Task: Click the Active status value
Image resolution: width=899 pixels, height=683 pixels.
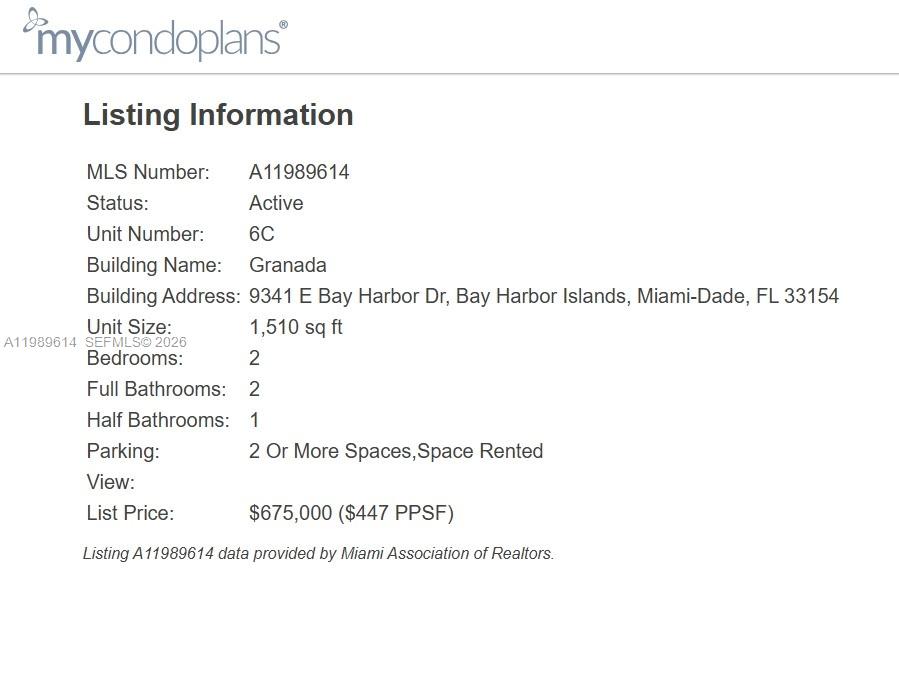Action: click(276, 203)
